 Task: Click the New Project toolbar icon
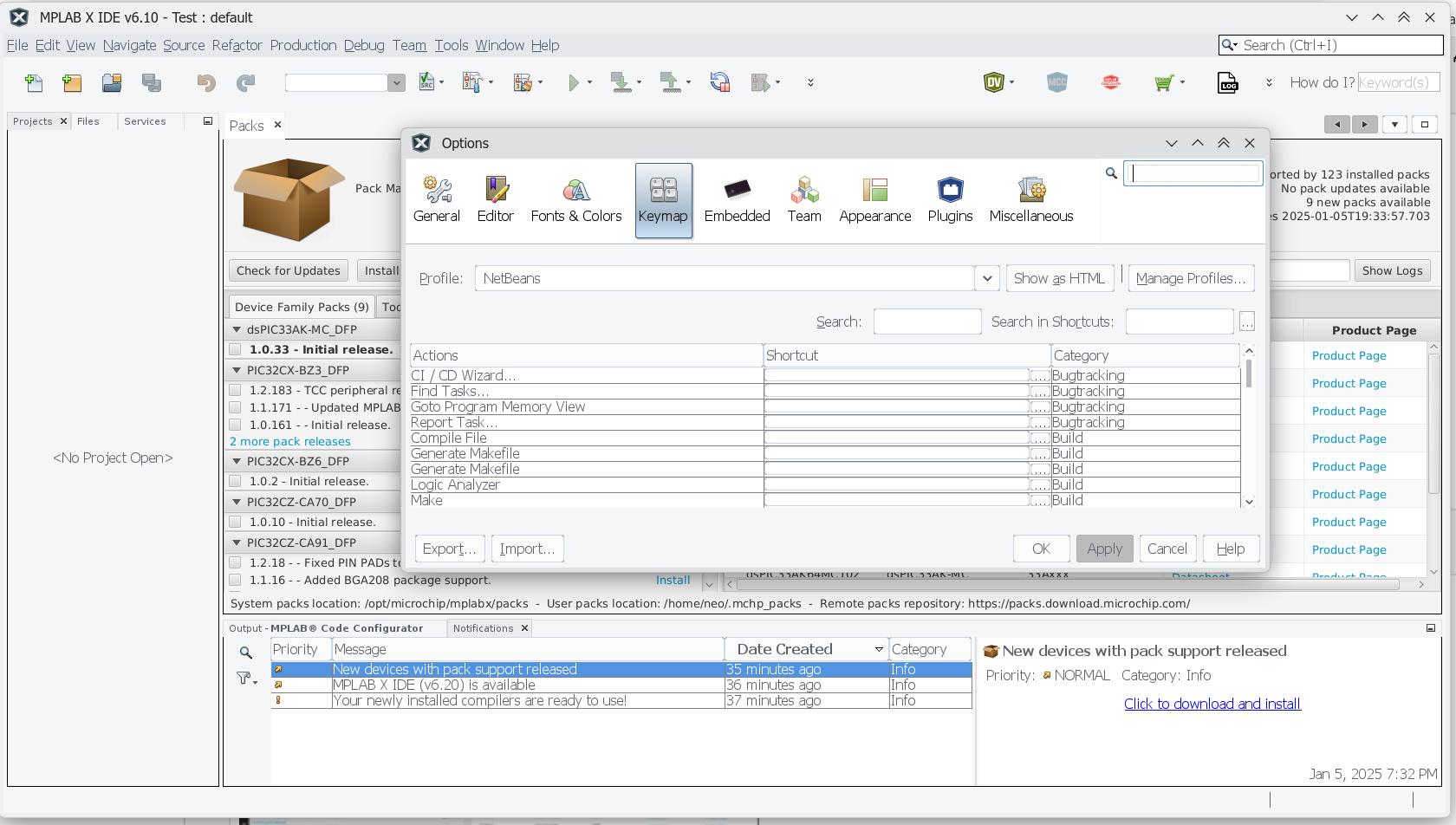click(x=72, y=82)
